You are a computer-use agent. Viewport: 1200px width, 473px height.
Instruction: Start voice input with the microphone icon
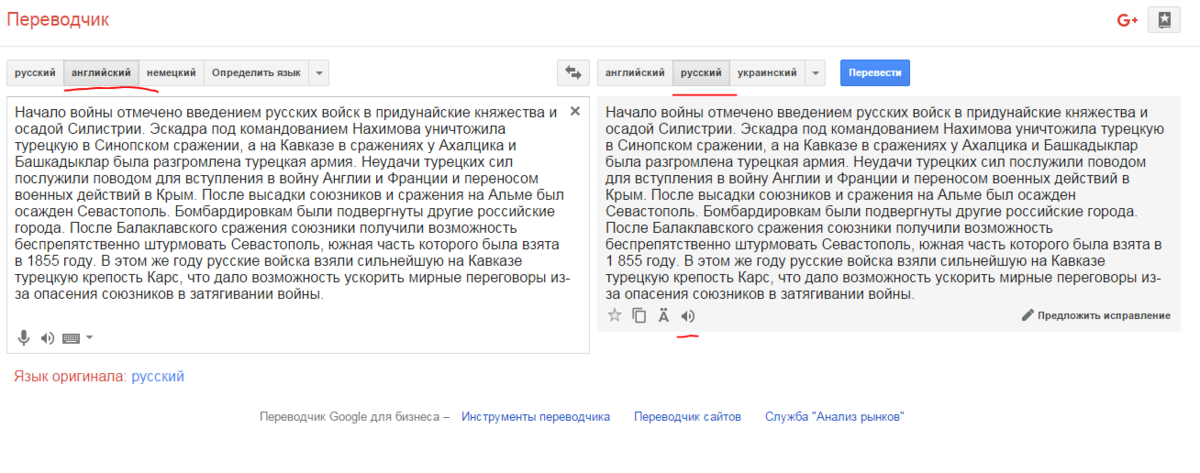point(24,337)
